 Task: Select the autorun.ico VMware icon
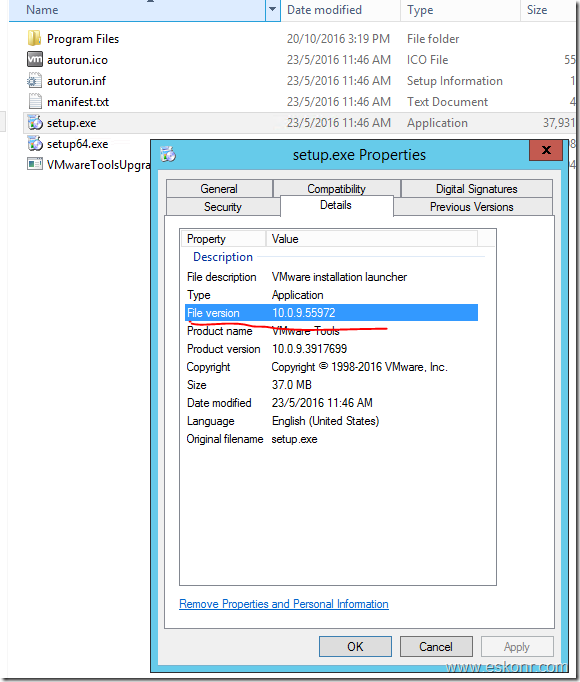[34, 59]
